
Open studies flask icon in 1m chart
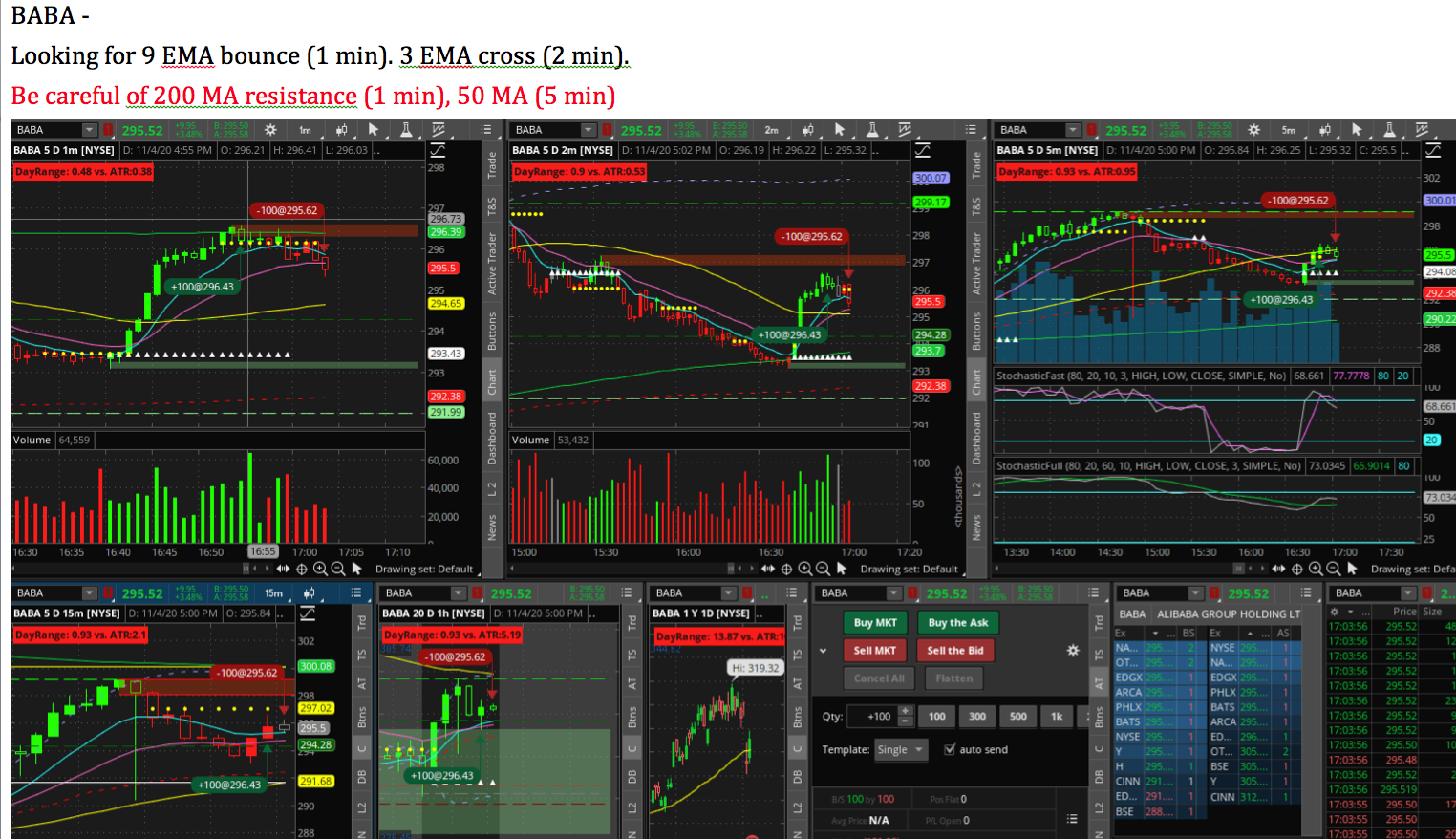(406, 130)
